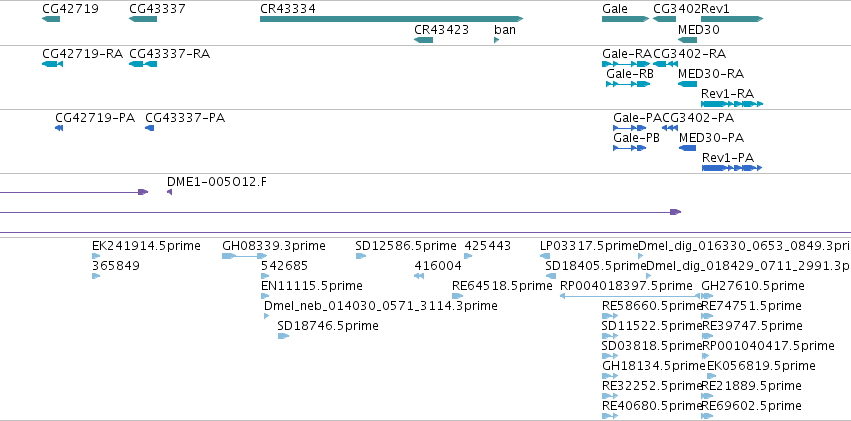851x421 pixels.
Task: Select the CR43334 gene bar
Action: tap(391, 19)
